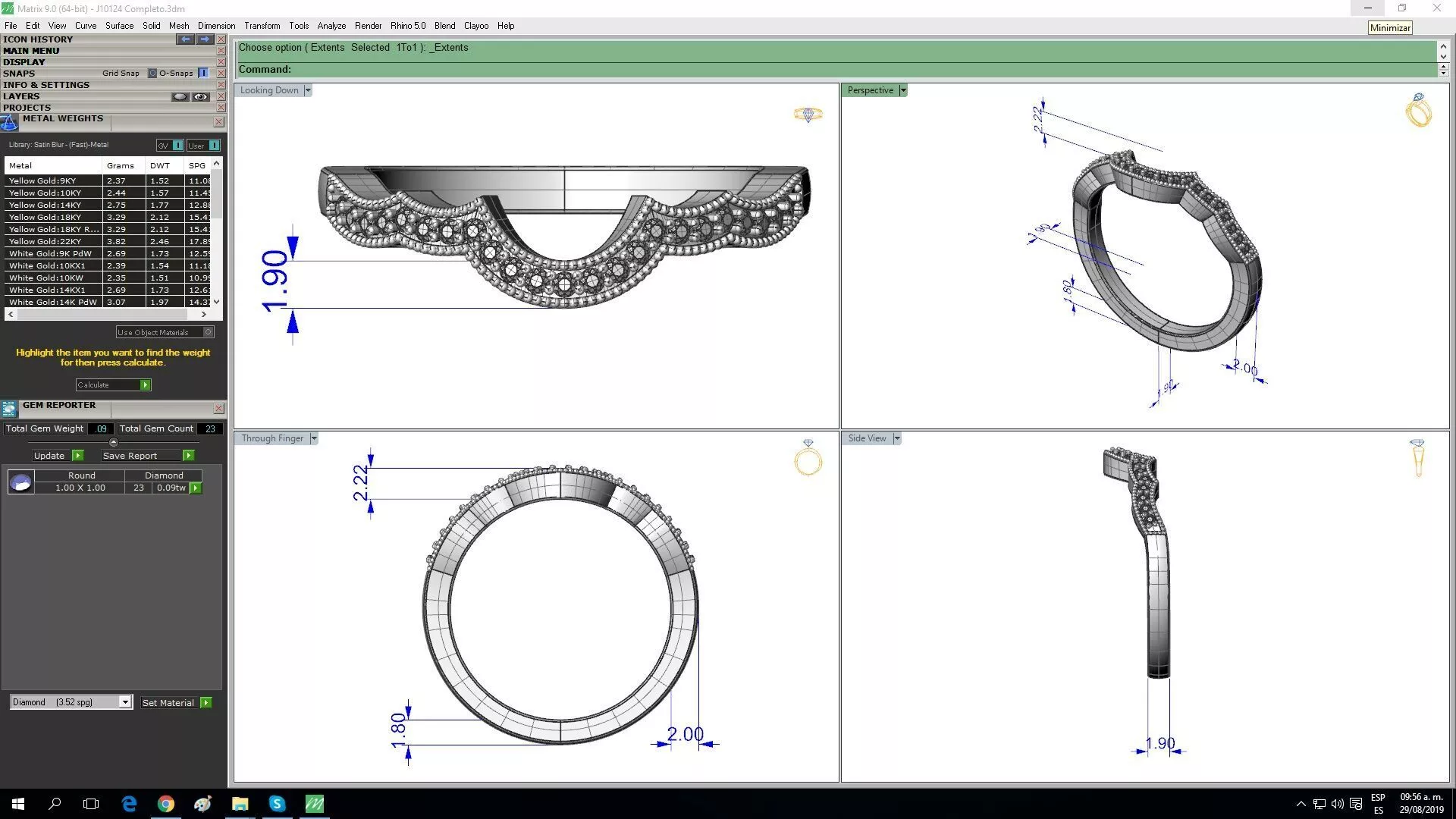The width and height of the screenshot is (1456, 819).
Task: Open the Perspective viewport dropdown
Action: click(903, 90)
